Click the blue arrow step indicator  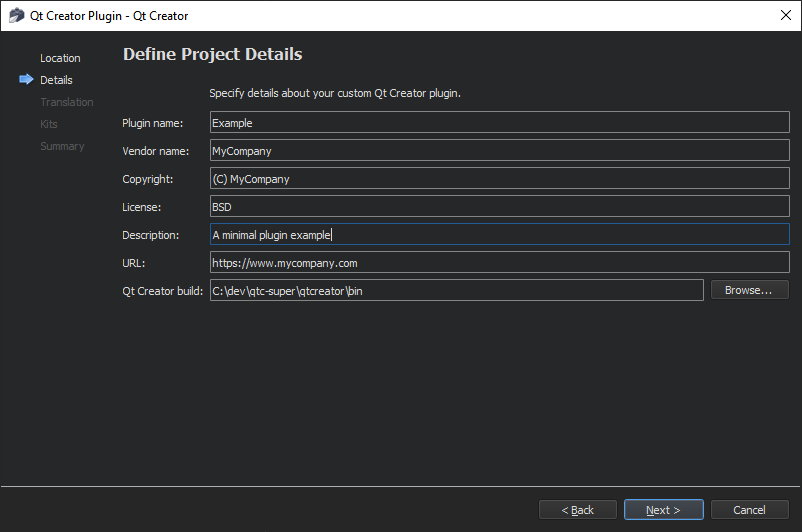(x=26, y=80)
